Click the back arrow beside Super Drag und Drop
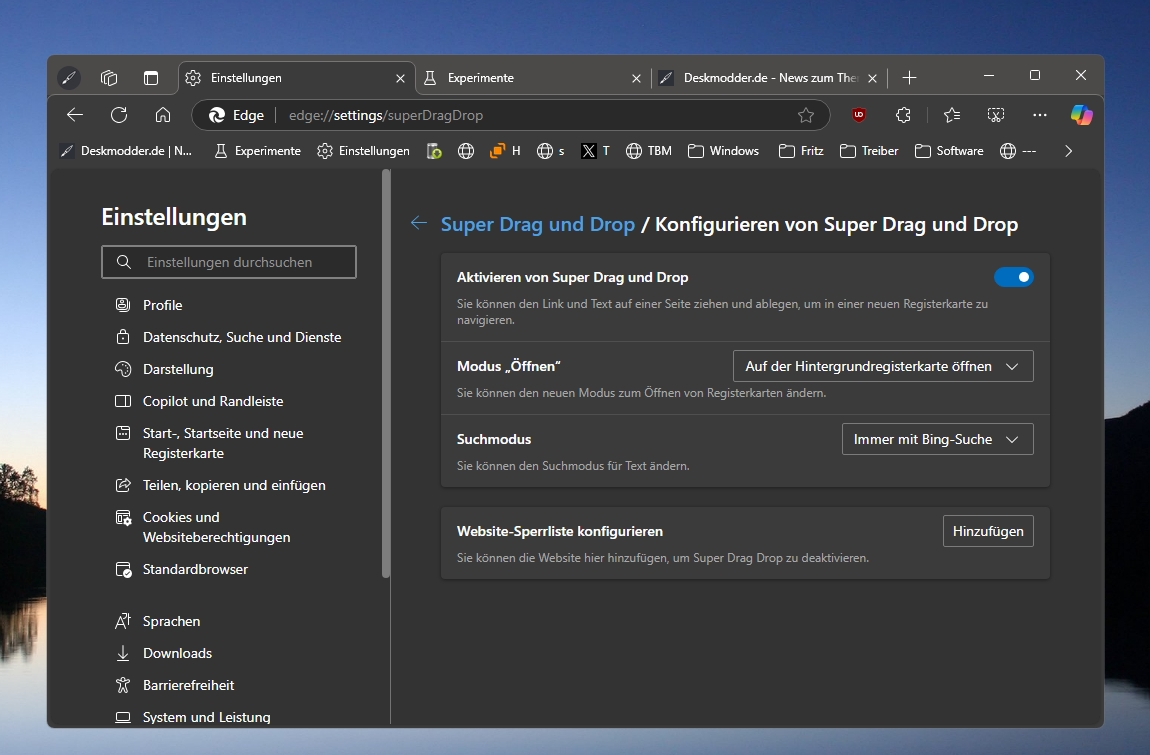Viewport: 1150px width, 755px height. (419, 224)
